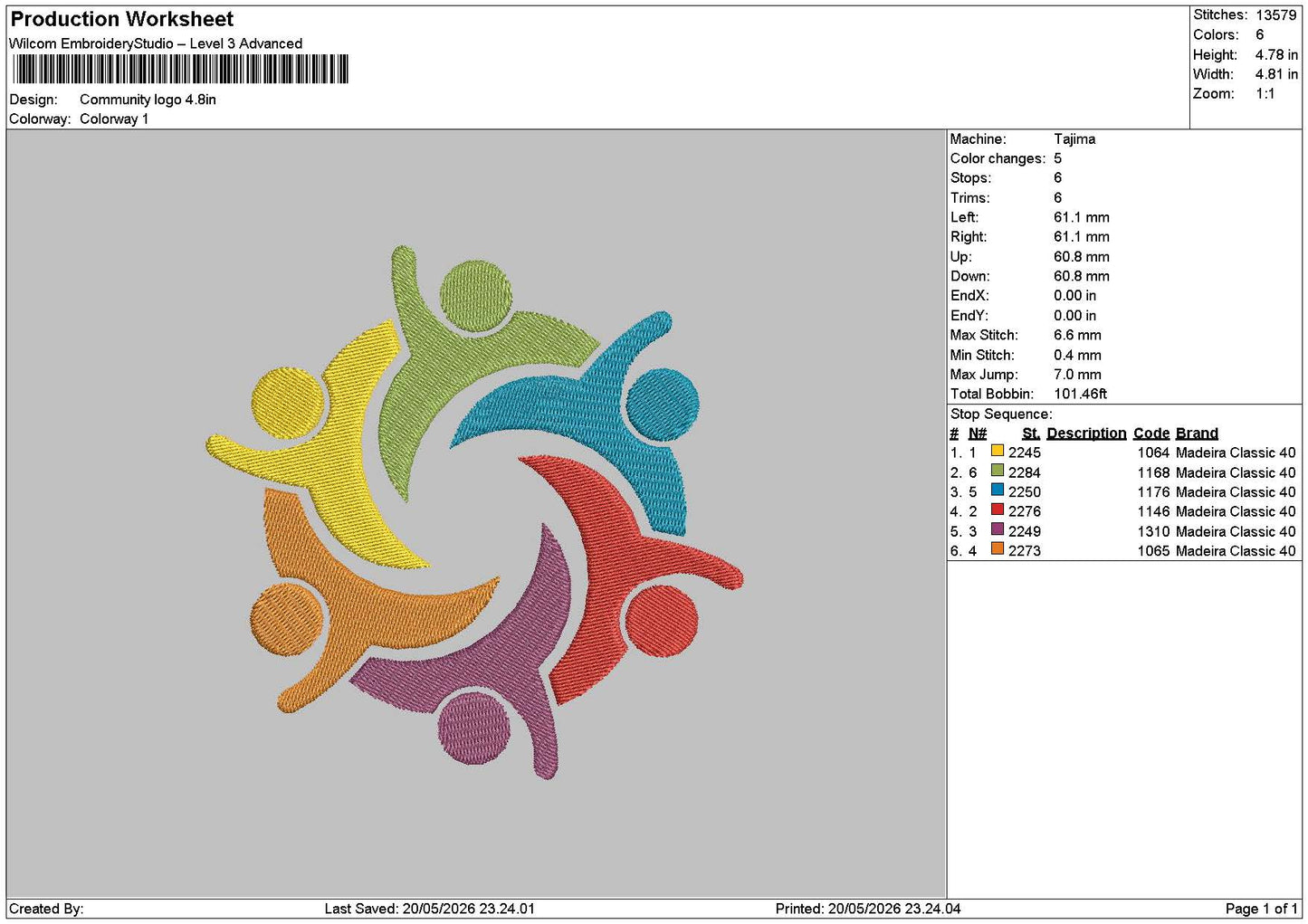Click the blue figure's head circle in the preview
The image size is (1308, 924).
tap(663, 405)
